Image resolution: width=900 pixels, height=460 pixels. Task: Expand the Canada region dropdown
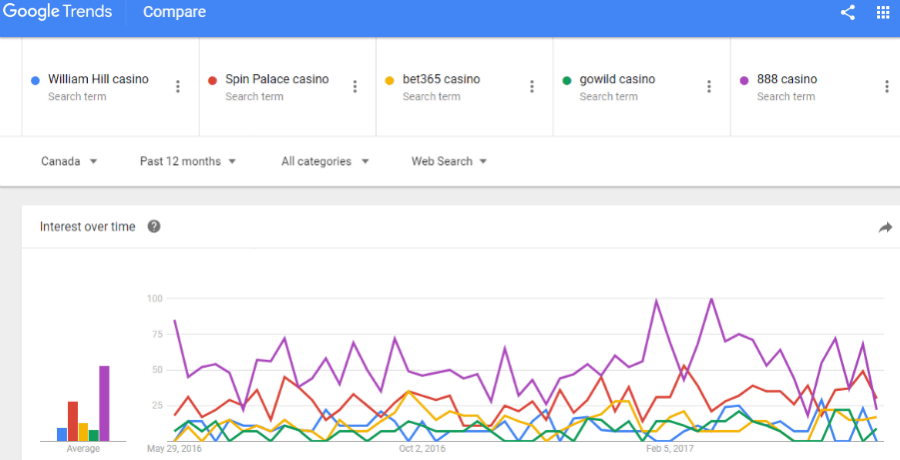pyautogui.click(x=69, y=161)
